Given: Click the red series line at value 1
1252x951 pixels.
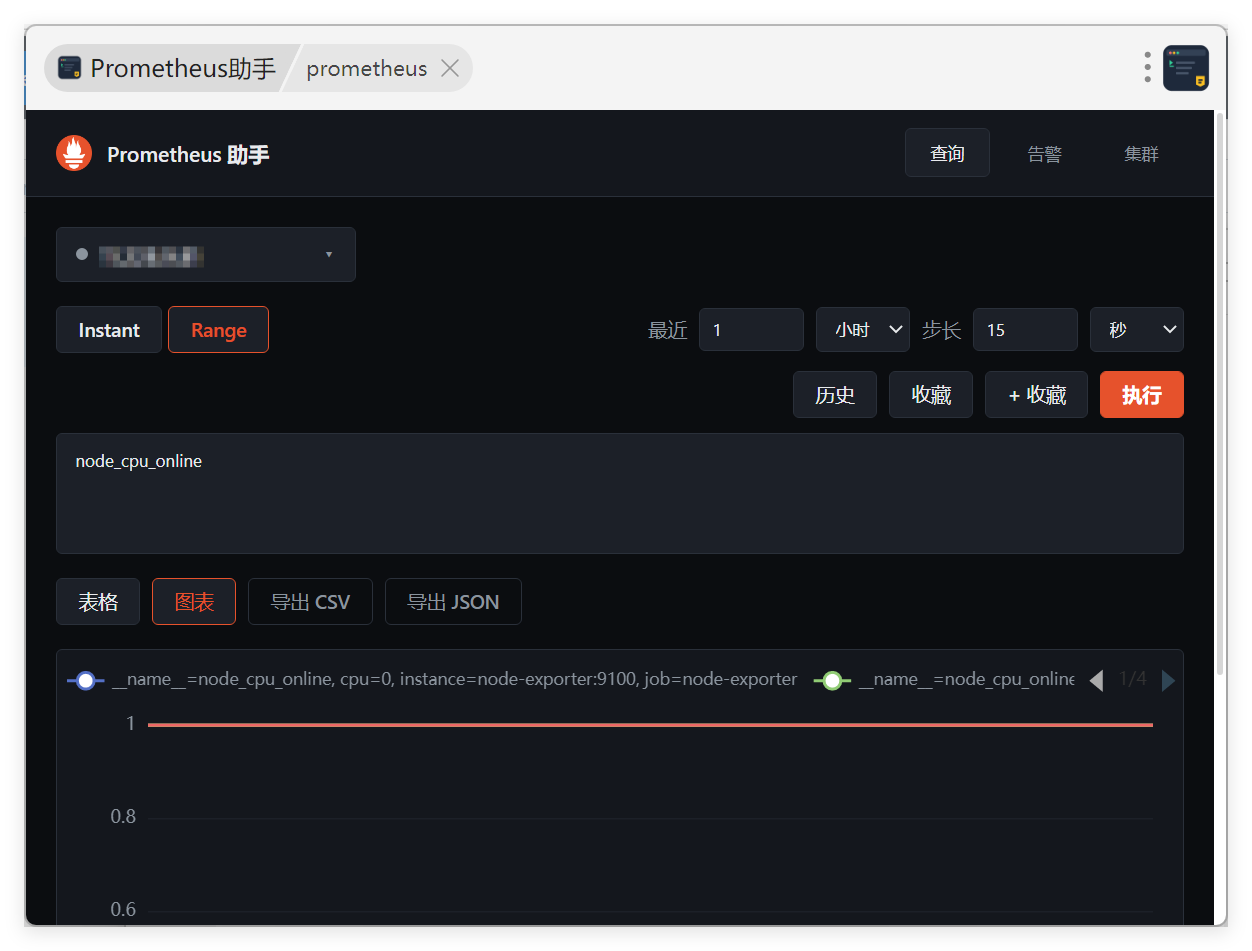Looking at the screenshot, I should click(x=650, y=724).
